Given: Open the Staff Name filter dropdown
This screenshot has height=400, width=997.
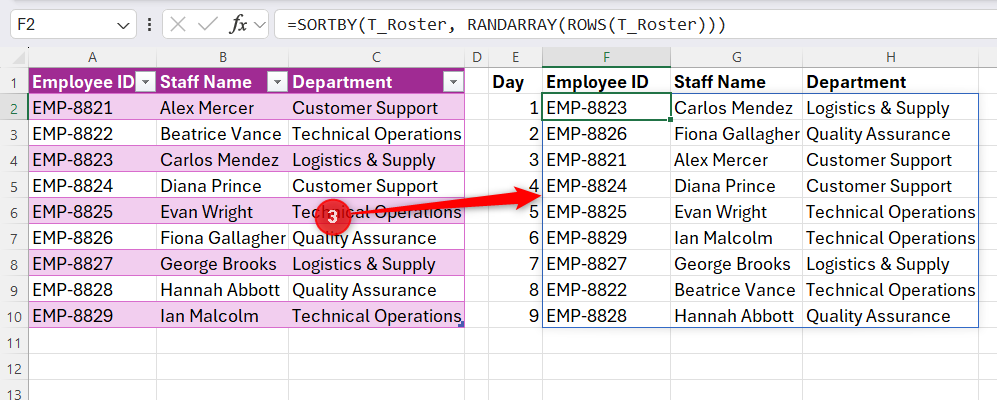Looking at the screenshot, I should pos(277,82).
